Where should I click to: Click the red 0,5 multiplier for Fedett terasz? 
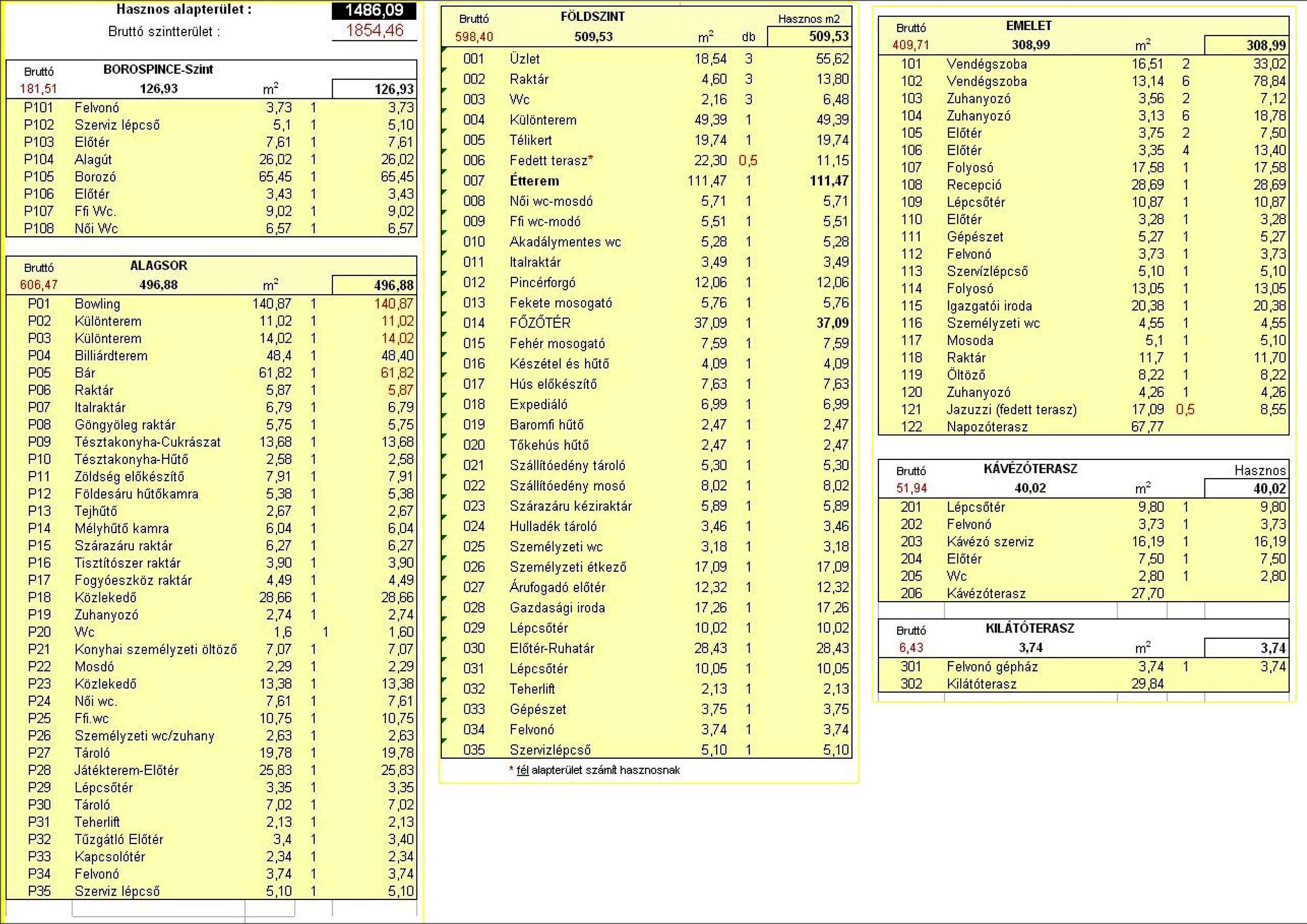click(748, 161)
